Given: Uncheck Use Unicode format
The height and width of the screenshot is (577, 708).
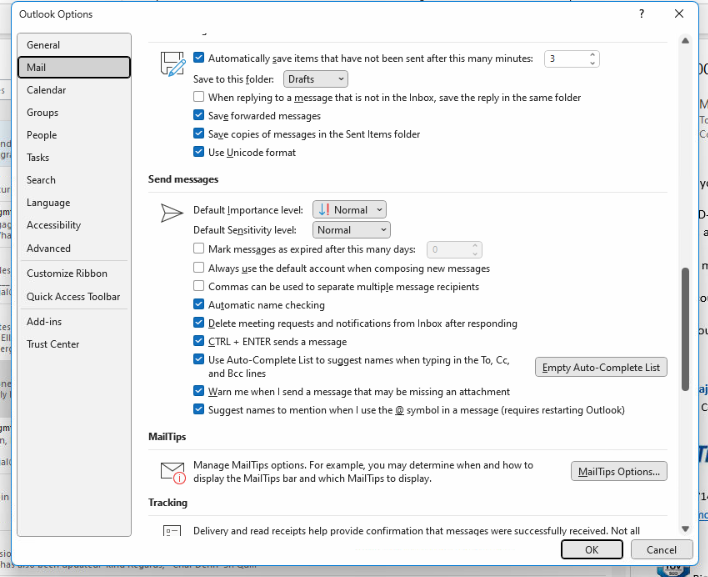Looking at the screenshot, I should click(199, 152).
